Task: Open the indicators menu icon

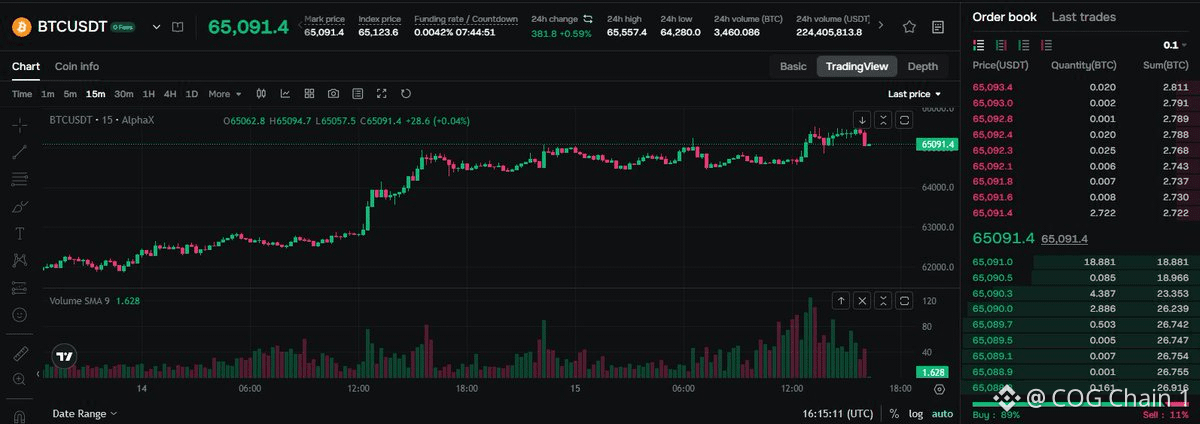Action: pos(285,94)
